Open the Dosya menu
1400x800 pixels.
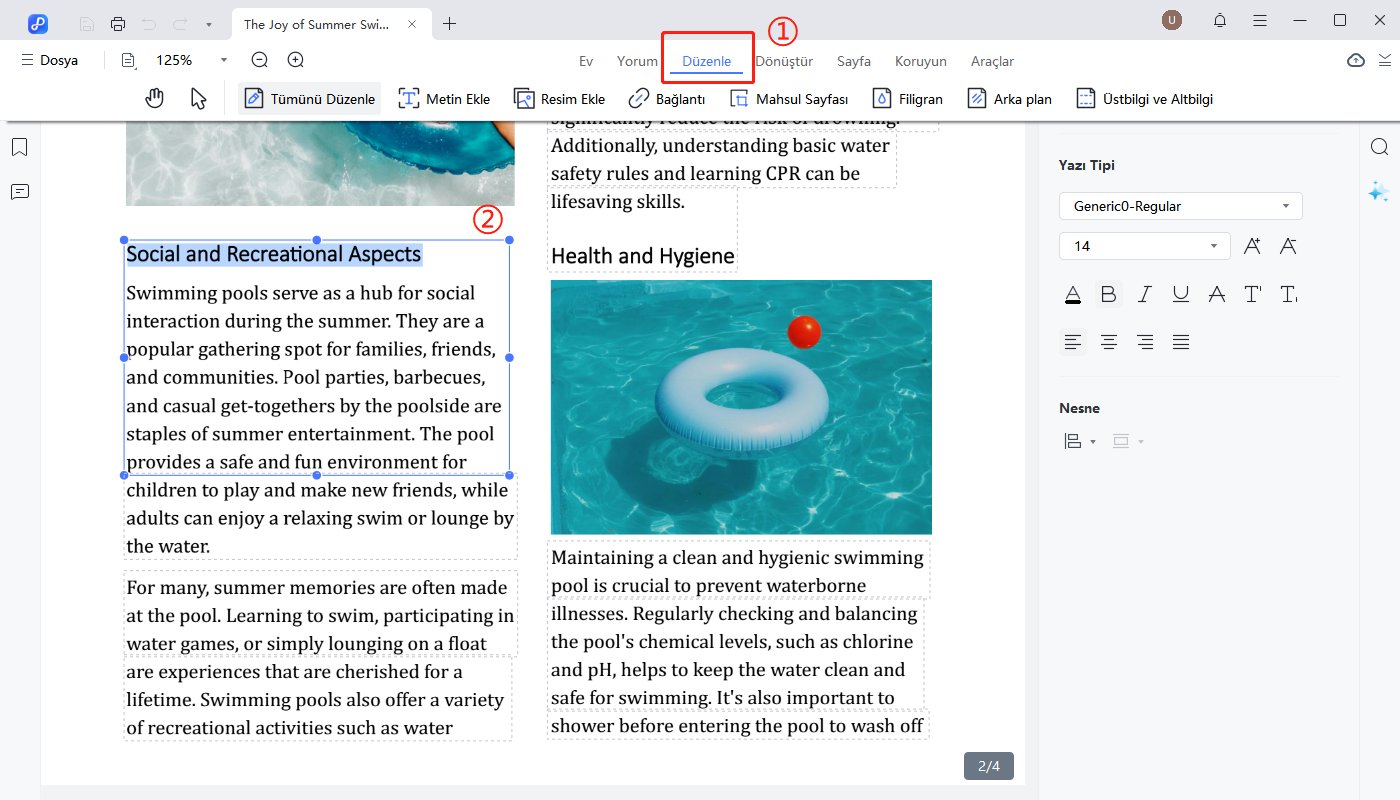(49, 60)
